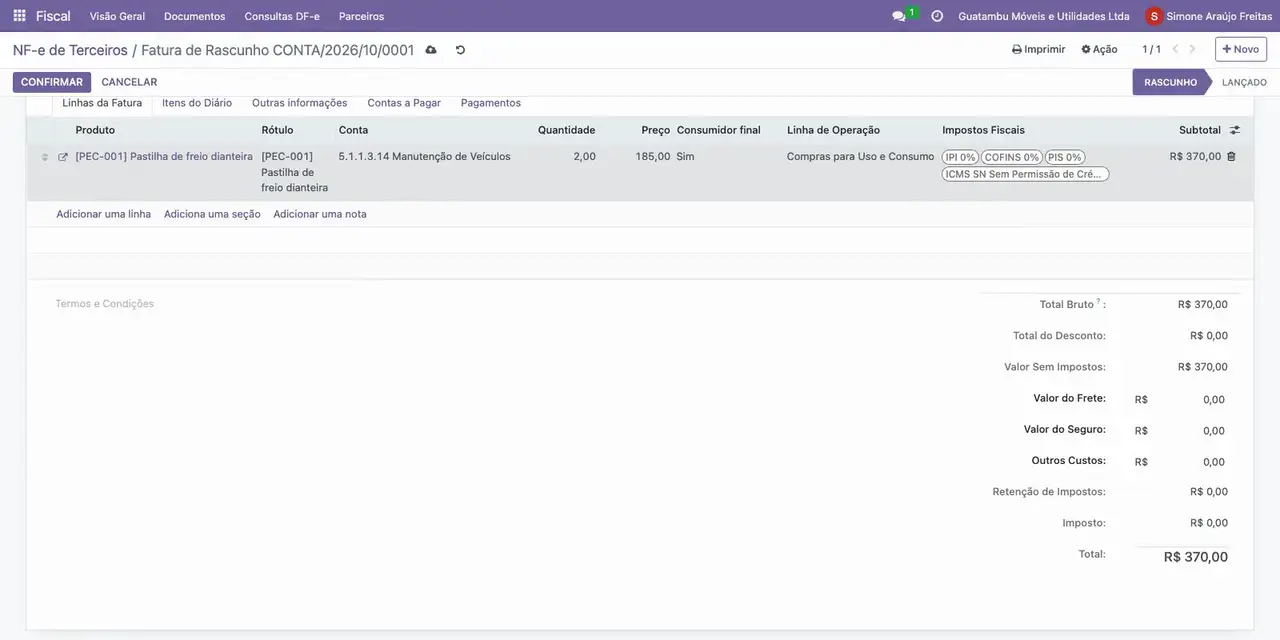Create a new record with Novo

[x=1241, y=49]
